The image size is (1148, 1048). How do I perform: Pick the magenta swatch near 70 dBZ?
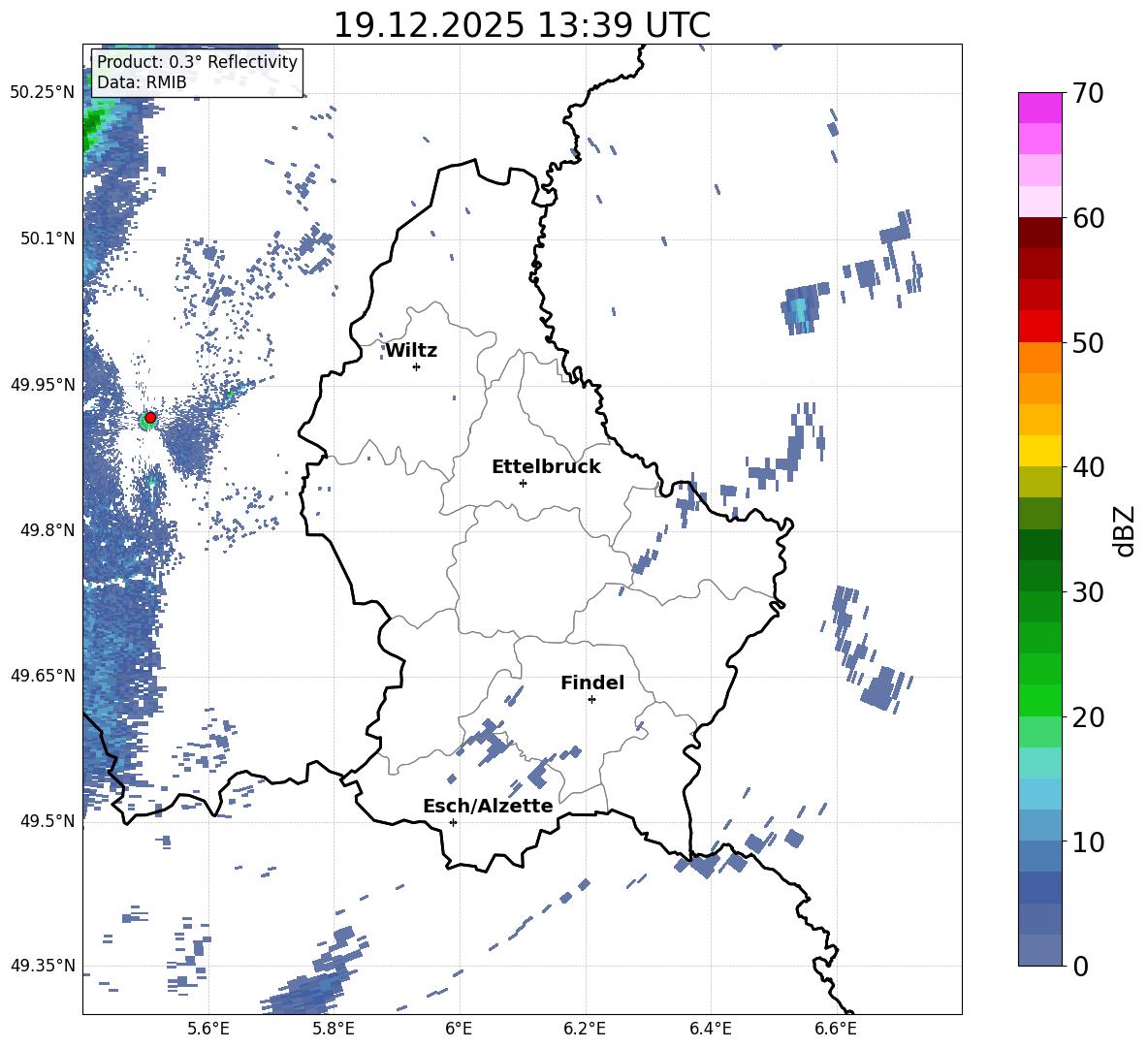(x=1040, y=109)
